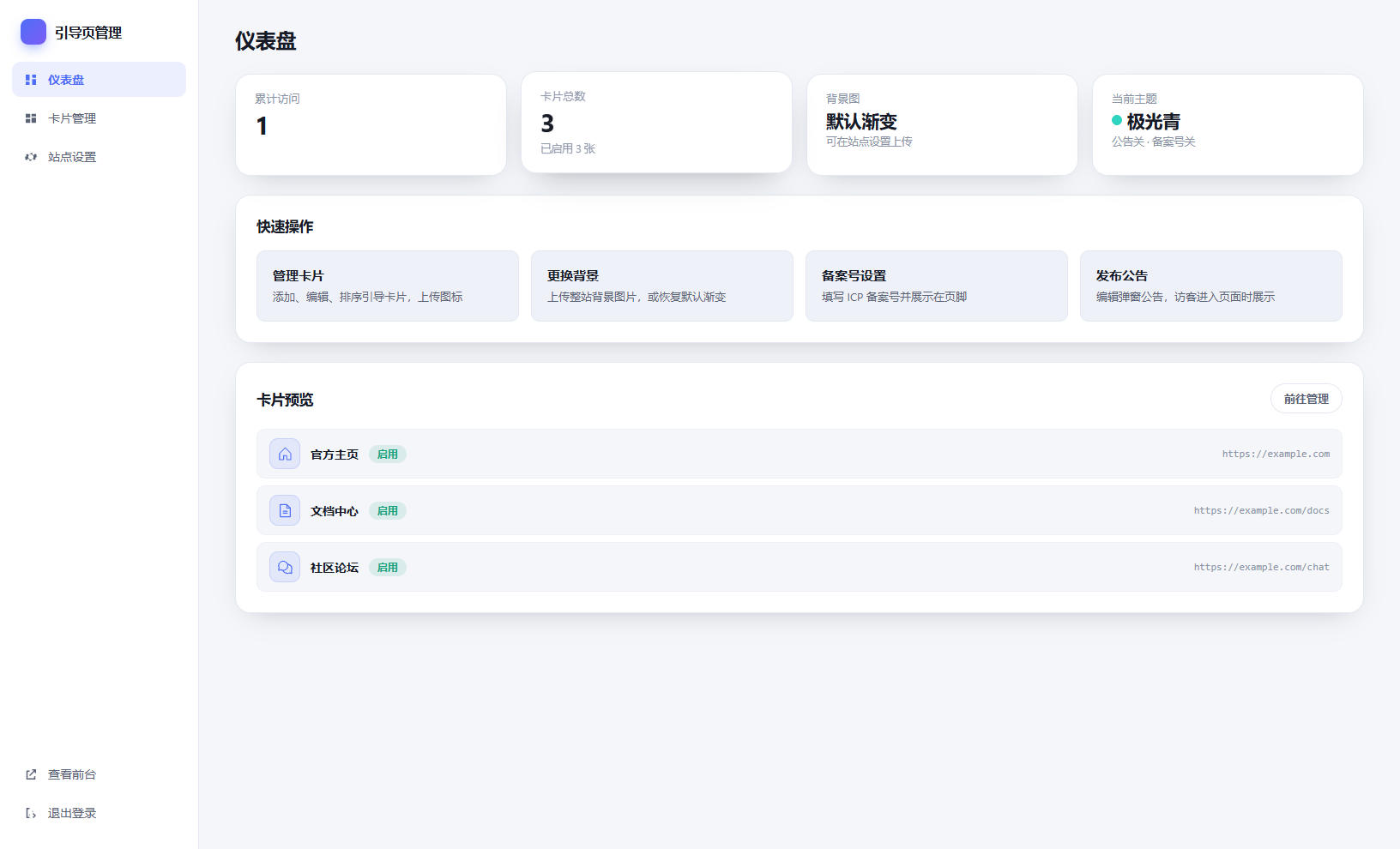Click the 文档中心 card name
The width and height of the screenshot is (1400, 849).
pyautogui.click(x=335, y=511)
